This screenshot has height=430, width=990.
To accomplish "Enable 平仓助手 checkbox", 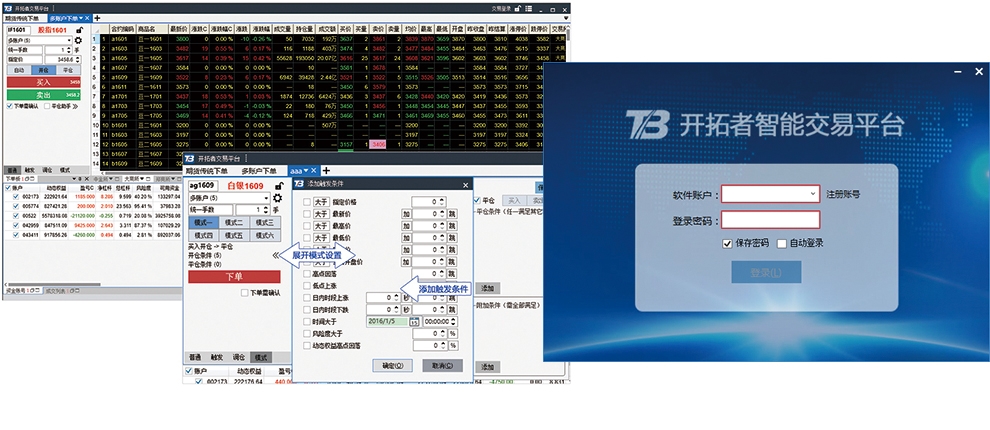I will (47, 106).
